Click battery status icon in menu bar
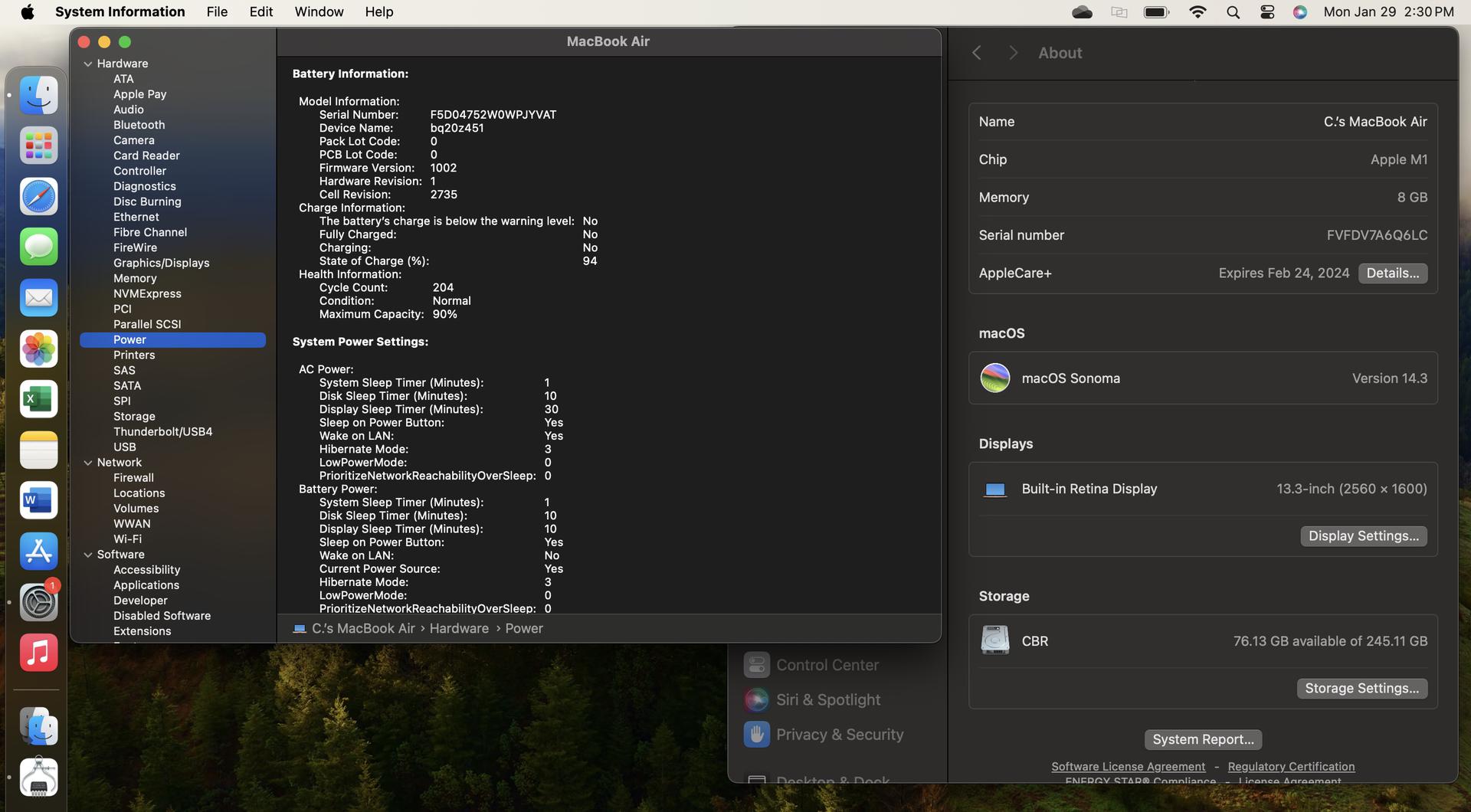The width and height of the screenshot is (1471, 812). pos(1156,11)
